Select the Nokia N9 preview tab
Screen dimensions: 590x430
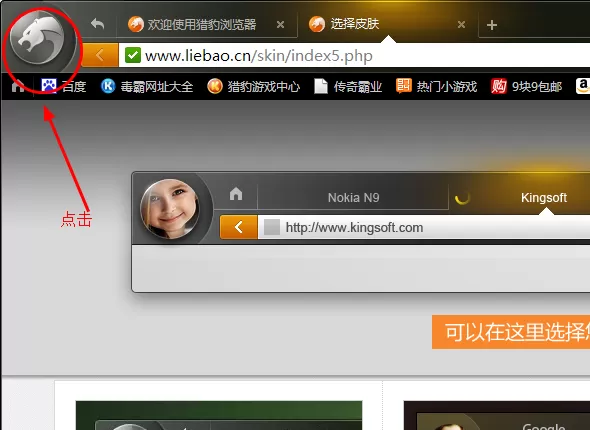tap(353, 198)
